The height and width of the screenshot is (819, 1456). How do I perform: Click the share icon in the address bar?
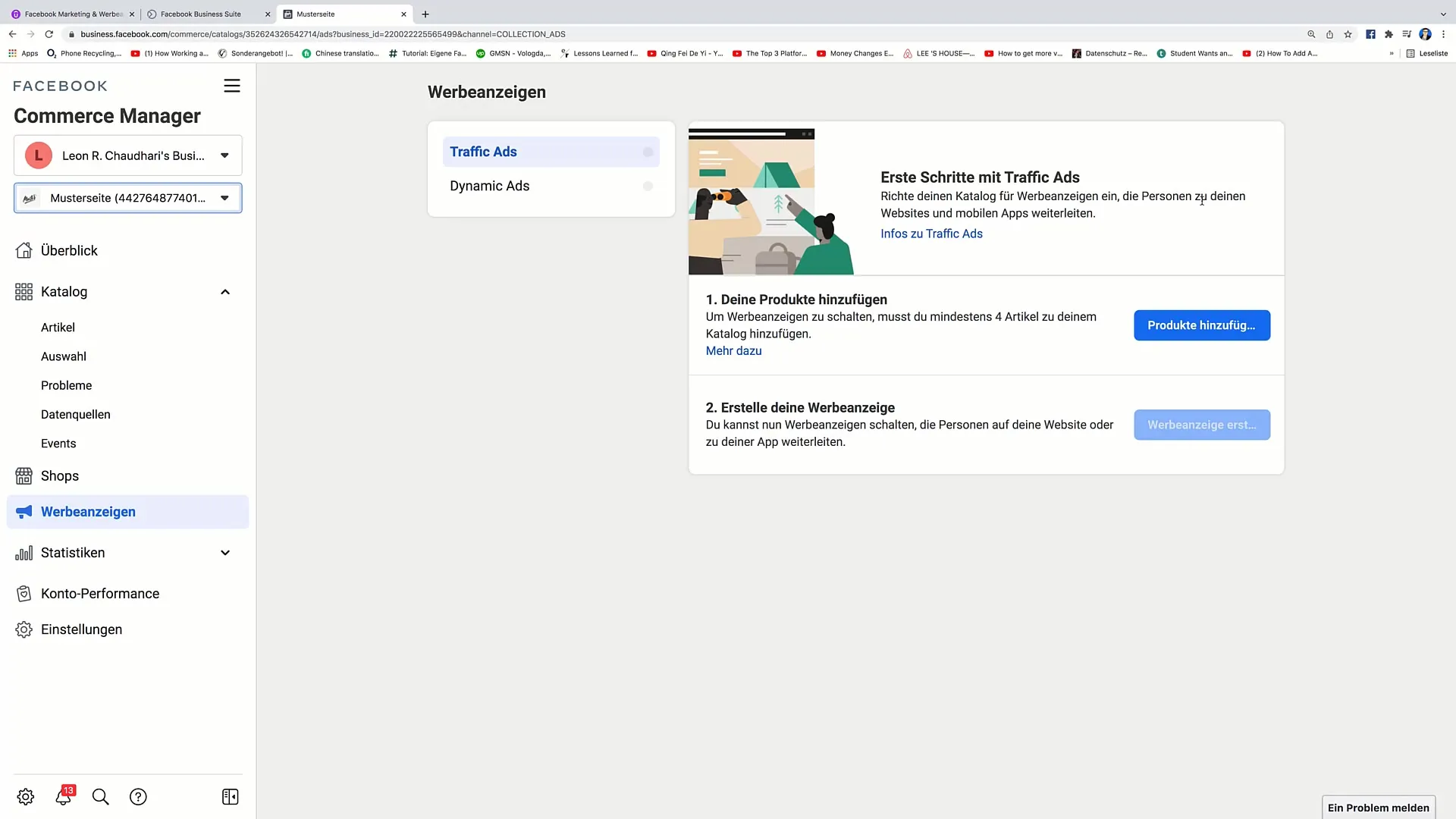coord(1329,34)
